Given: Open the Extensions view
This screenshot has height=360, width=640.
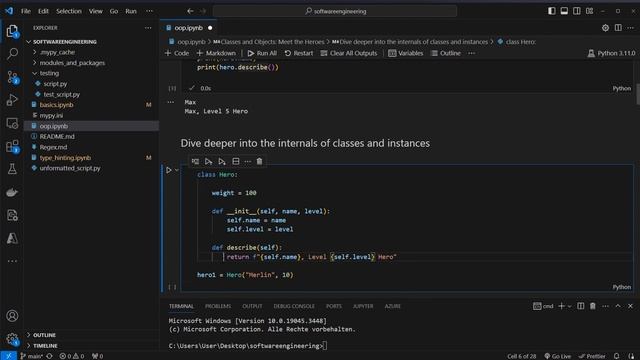Looking at the screenshot, I should [12, 146].
